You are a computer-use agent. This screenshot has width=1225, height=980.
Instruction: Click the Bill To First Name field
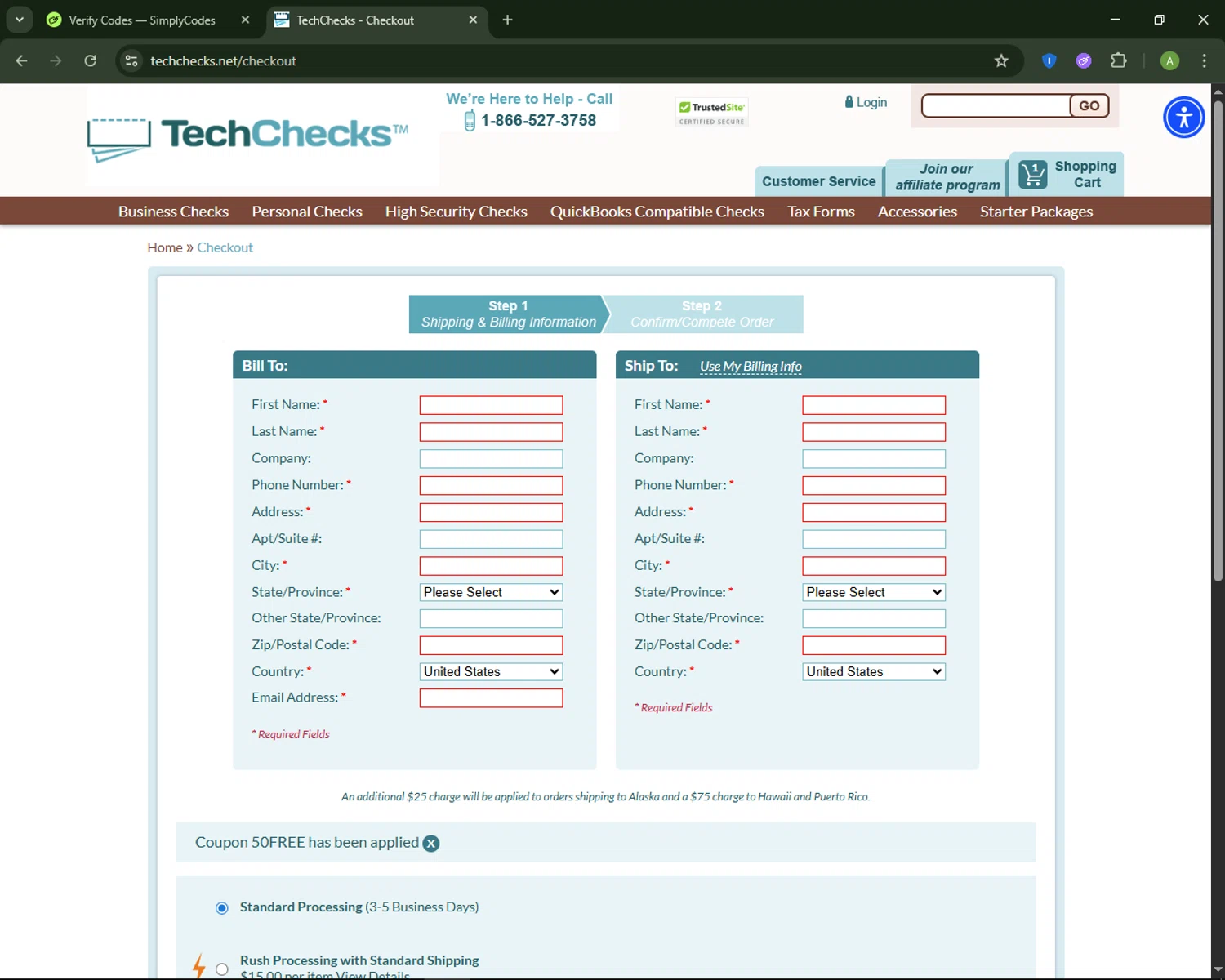491,405
